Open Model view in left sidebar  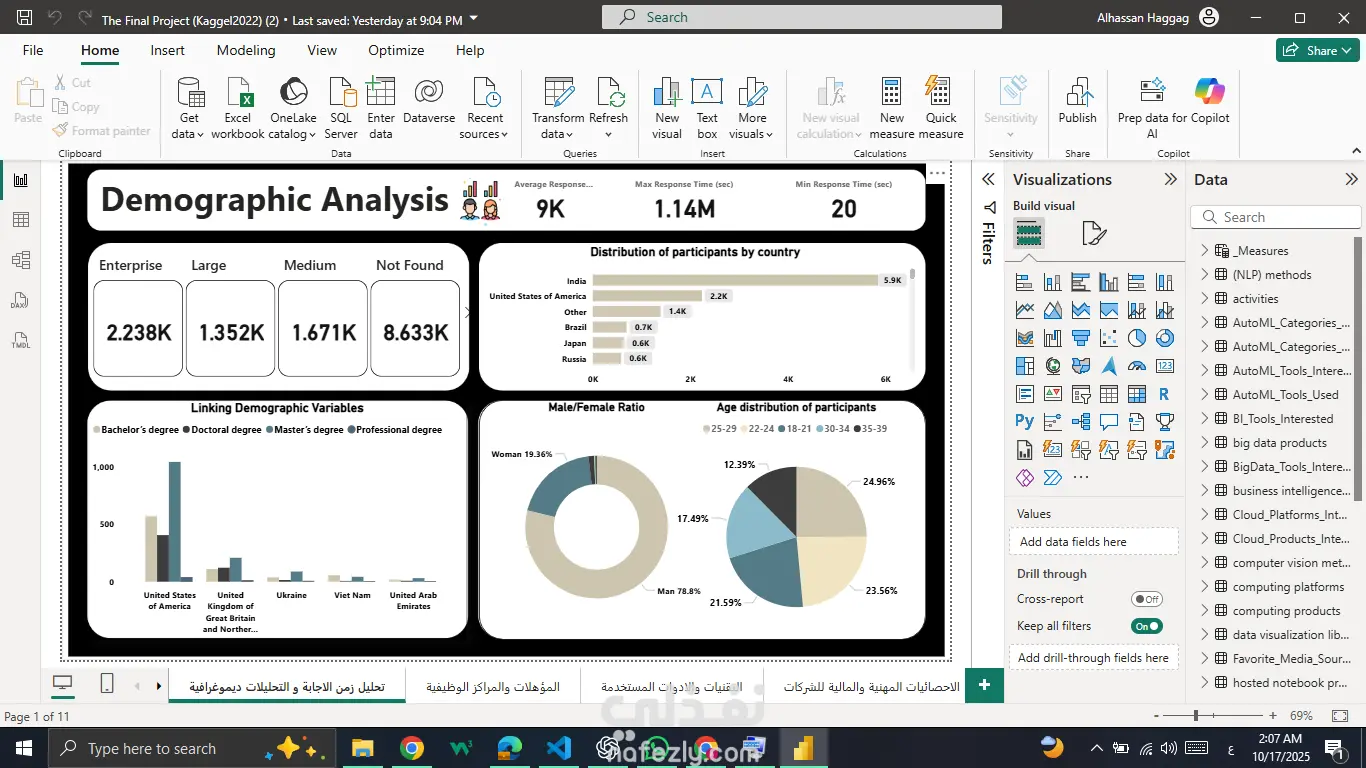coord(21,260)
